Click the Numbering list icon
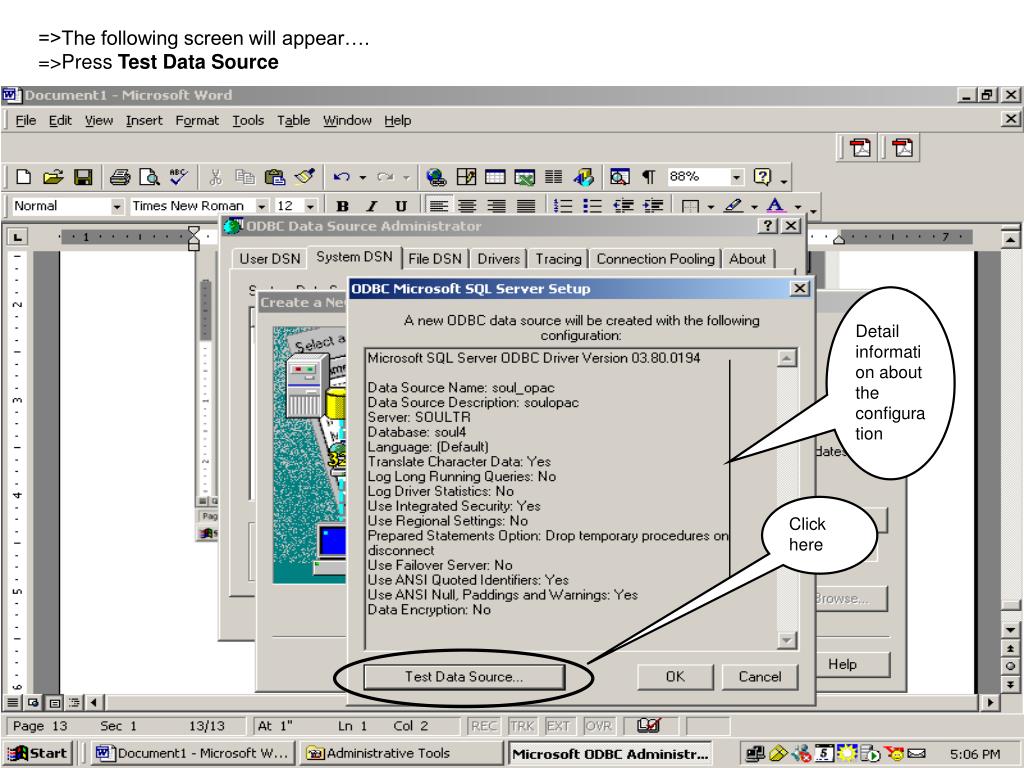This screenshot has width=1024, height=768. [x=562, y=206]
